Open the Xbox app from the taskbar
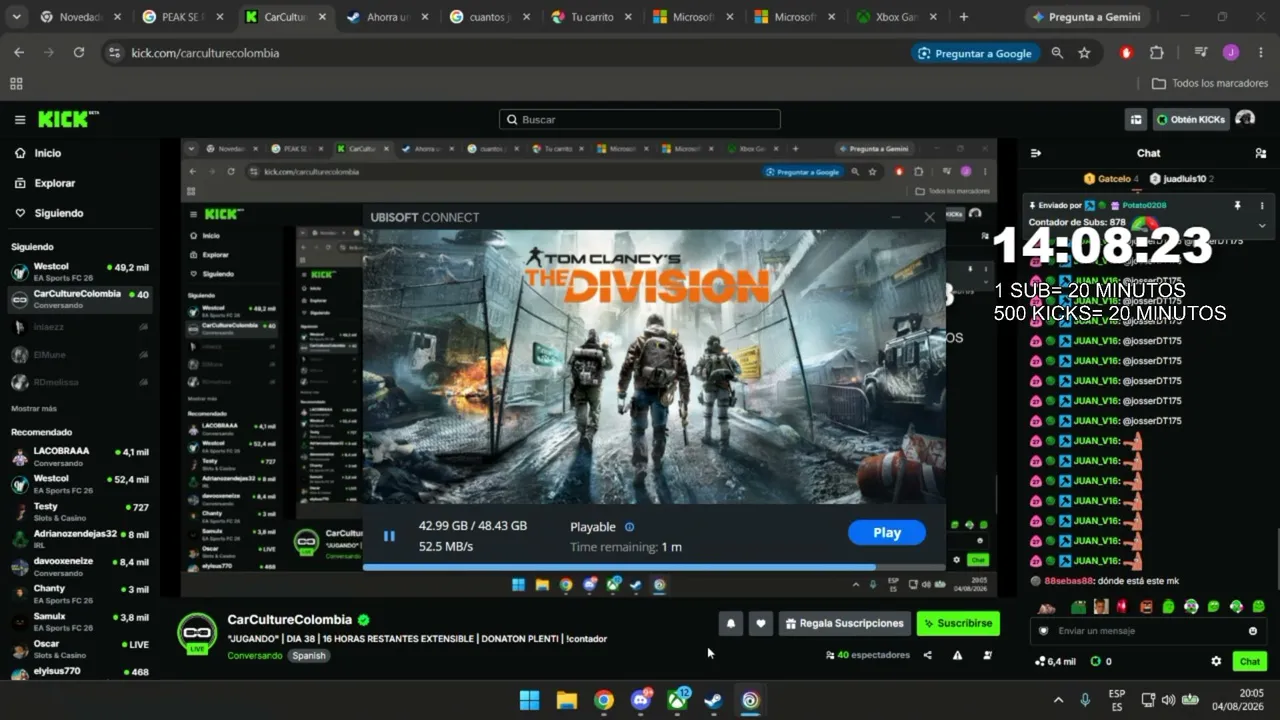This screenshot has width=1280, height=720. point(677,700)
